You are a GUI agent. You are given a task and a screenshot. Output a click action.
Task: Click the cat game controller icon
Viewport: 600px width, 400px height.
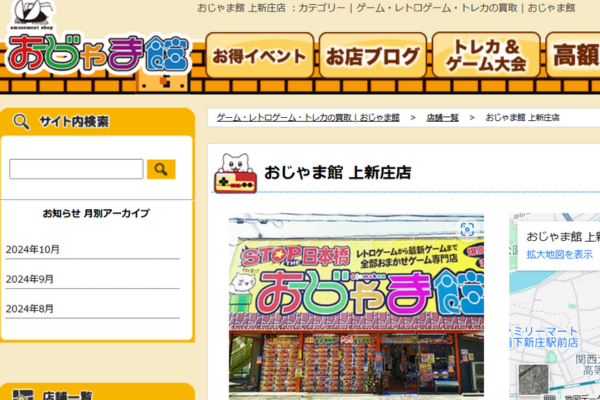coord(235,173)
